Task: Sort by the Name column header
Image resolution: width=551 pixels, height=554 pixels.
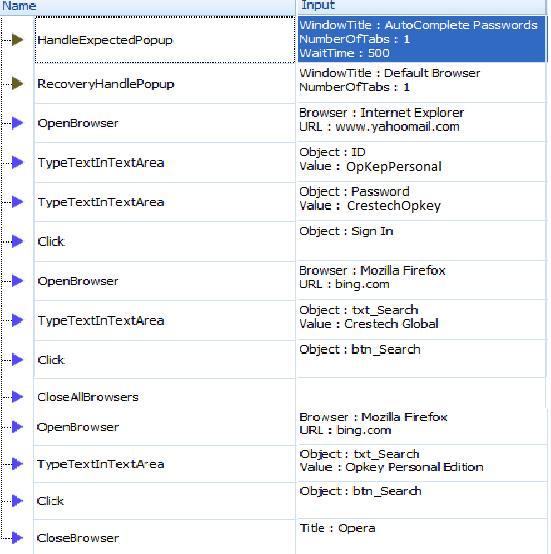Action: (x=147, y=6)
